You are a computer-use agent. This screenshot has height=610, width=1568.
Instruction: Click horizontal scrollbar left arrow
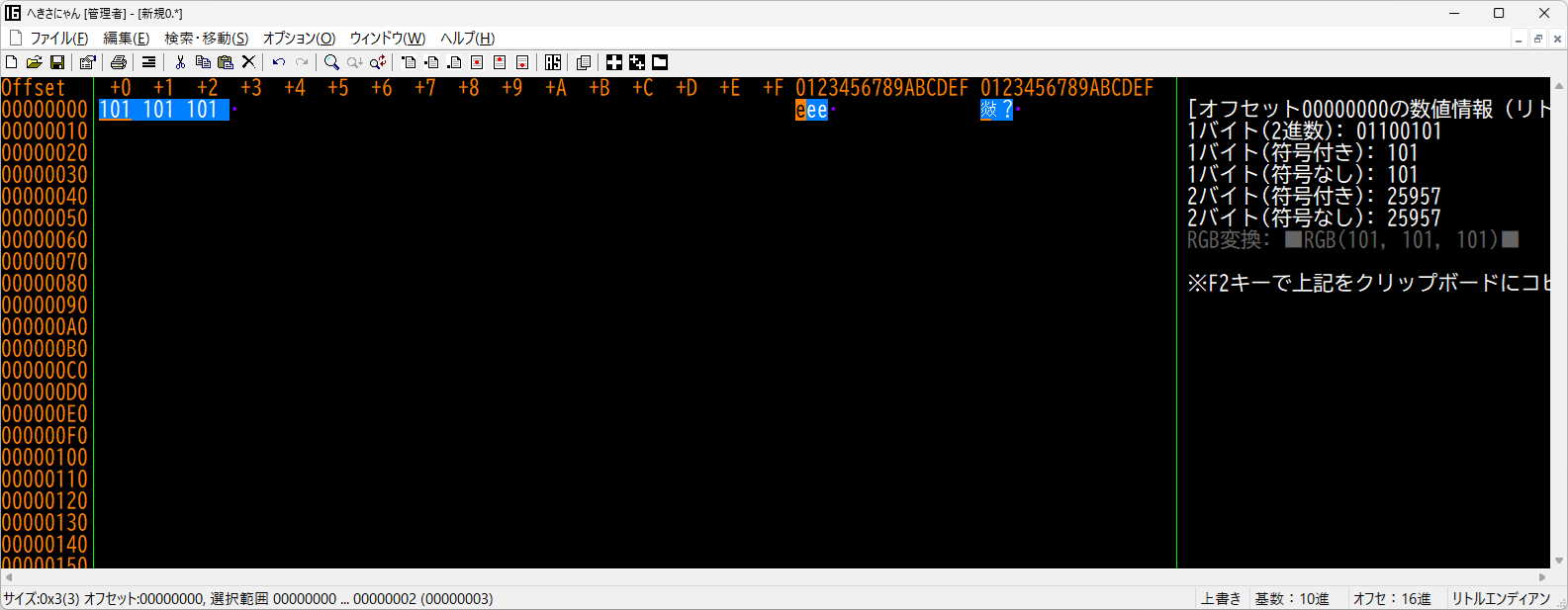coord(9,577)
